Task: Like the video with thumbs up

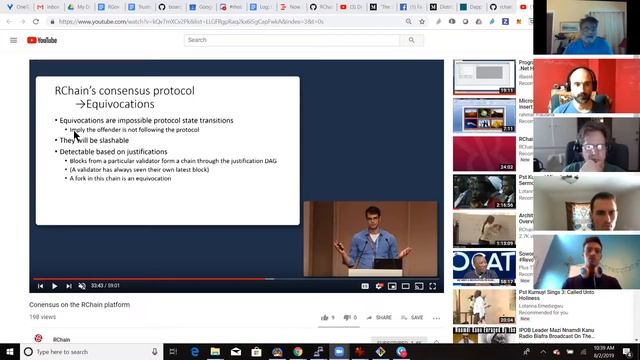Action: click(x=327, y=318)
